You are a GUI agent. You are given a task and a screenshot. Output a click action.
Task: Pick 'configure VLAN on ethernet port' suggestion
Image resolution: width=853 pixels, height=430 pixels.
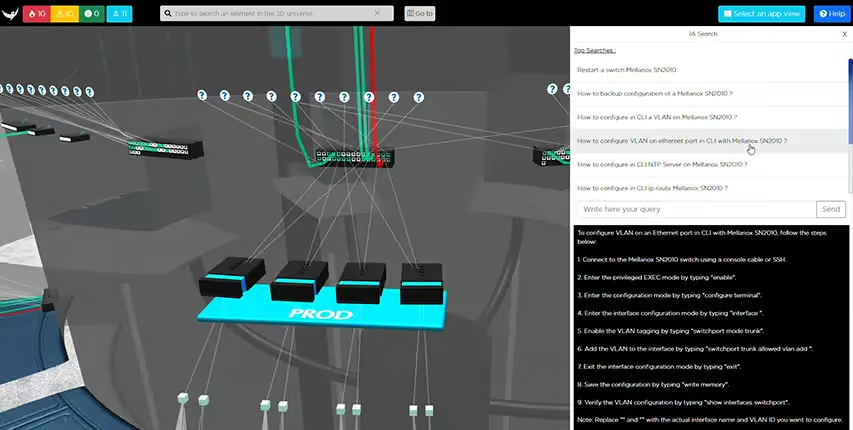point(682,141)
